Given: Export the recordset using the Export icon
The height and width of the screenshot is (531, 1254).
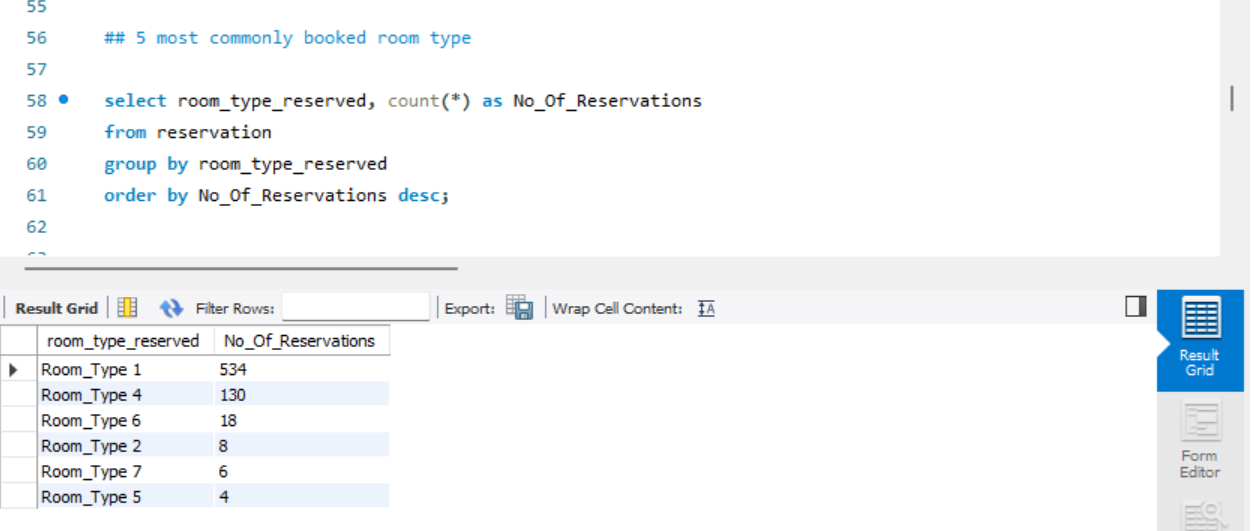Looking at the screenshot, I should [519, 308].
